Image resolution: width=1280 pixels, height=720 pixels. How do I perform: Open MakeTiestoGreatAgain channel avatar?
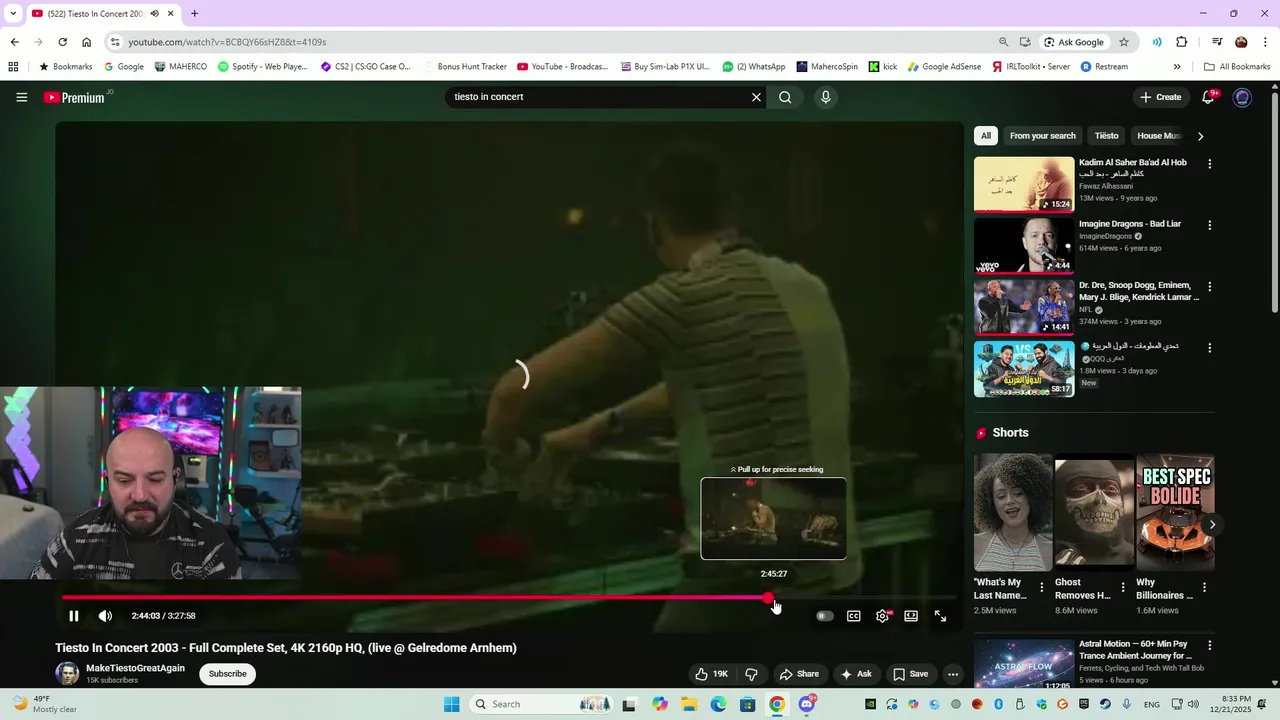(67, 674)
